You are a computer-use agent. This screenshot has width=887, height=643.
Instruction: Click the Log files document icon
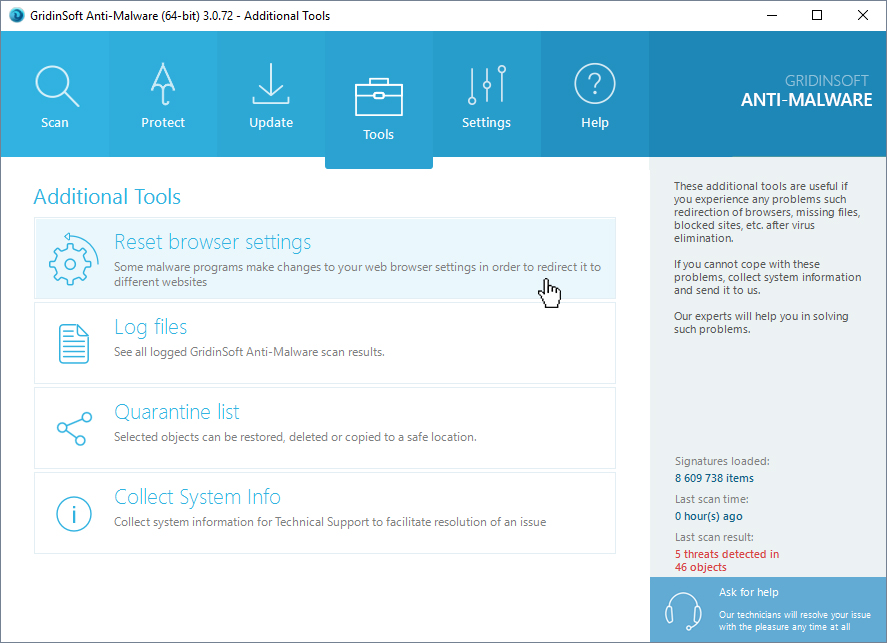74,343
